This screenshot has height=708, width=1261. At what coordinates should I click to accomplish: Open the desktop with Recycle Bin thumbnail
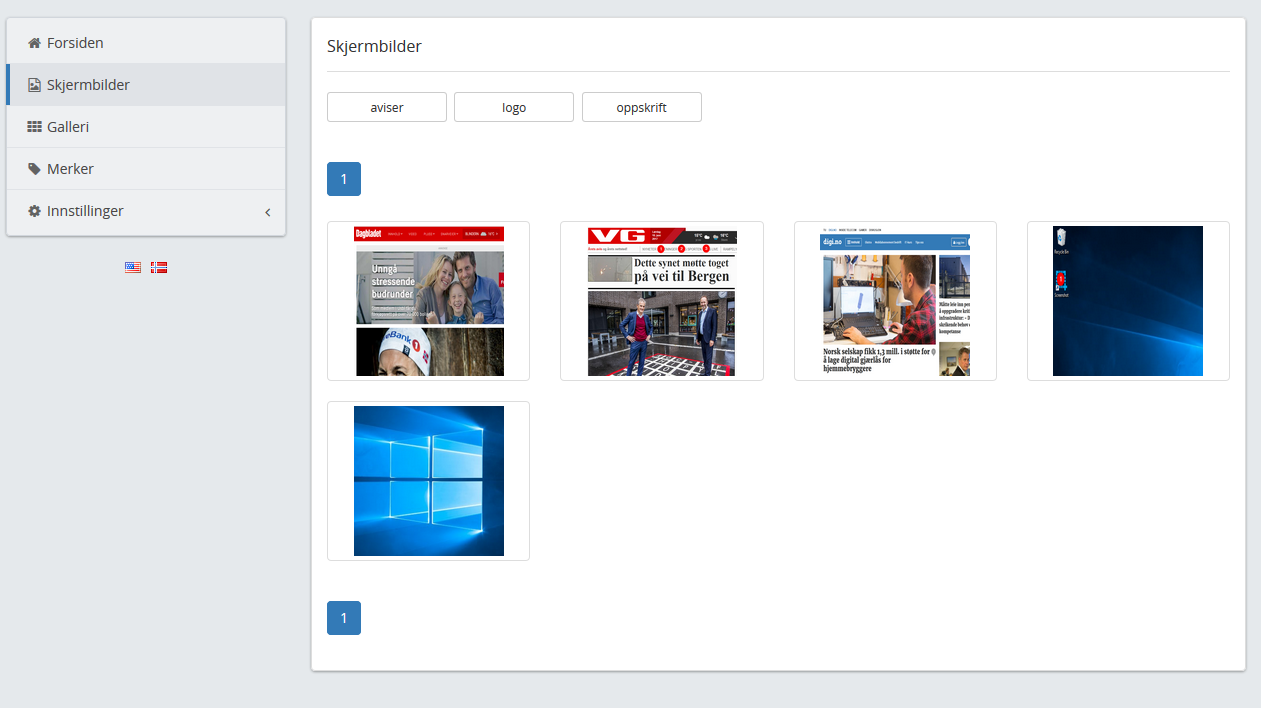pyautogui.click(x=1128, y=301)
